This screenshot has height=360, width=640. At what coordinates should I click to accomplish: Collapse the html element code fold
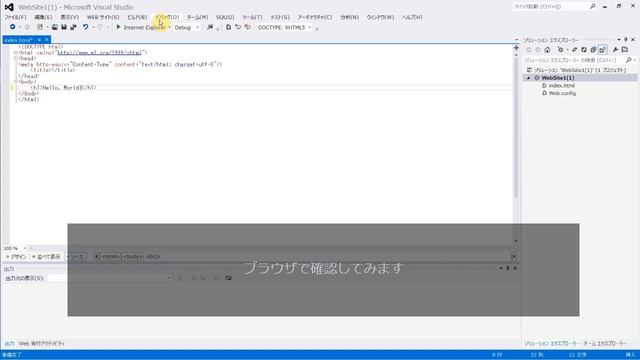coord(16,53)
